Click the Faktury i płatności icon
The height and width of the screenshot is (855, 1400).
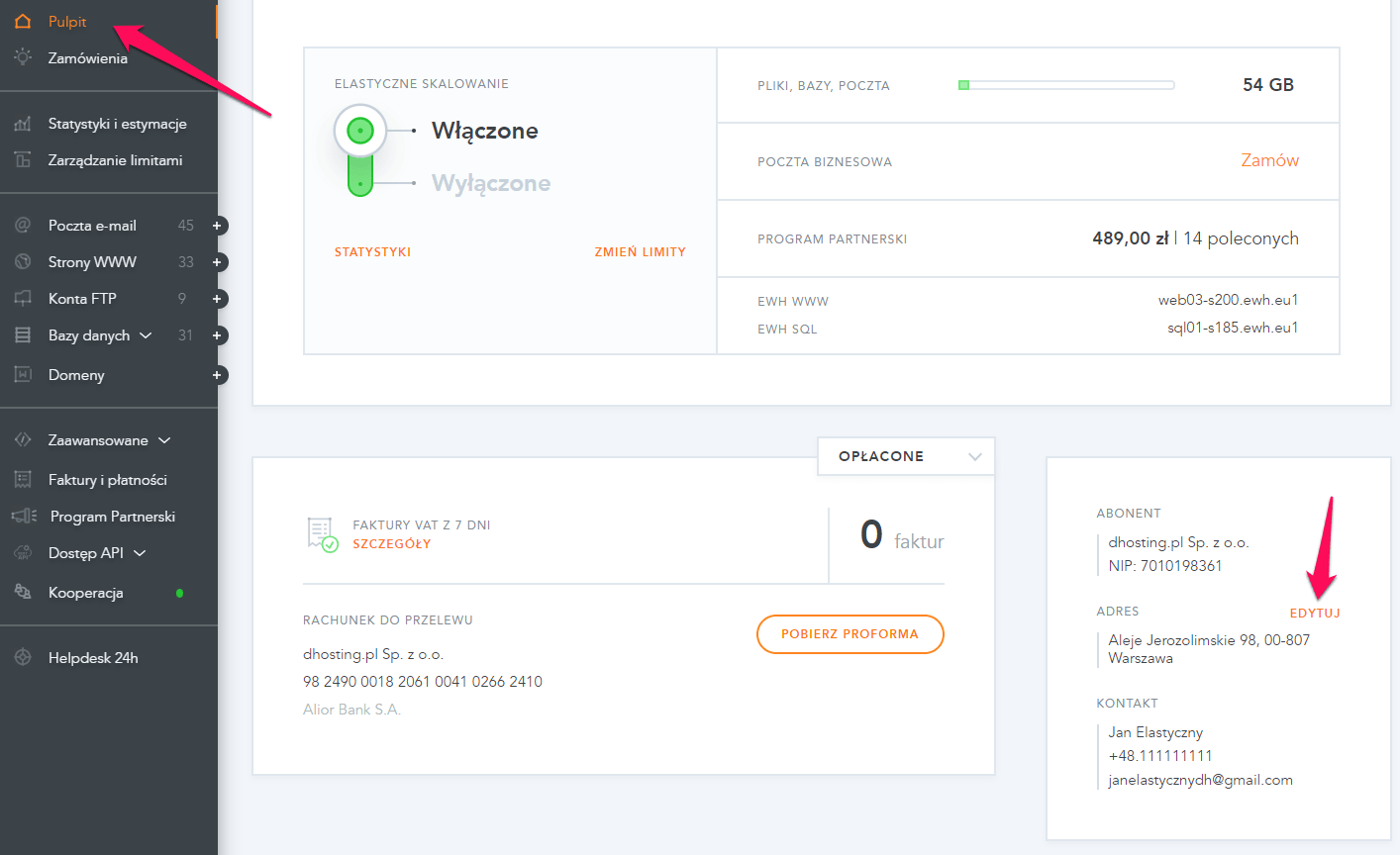point(23,479)
